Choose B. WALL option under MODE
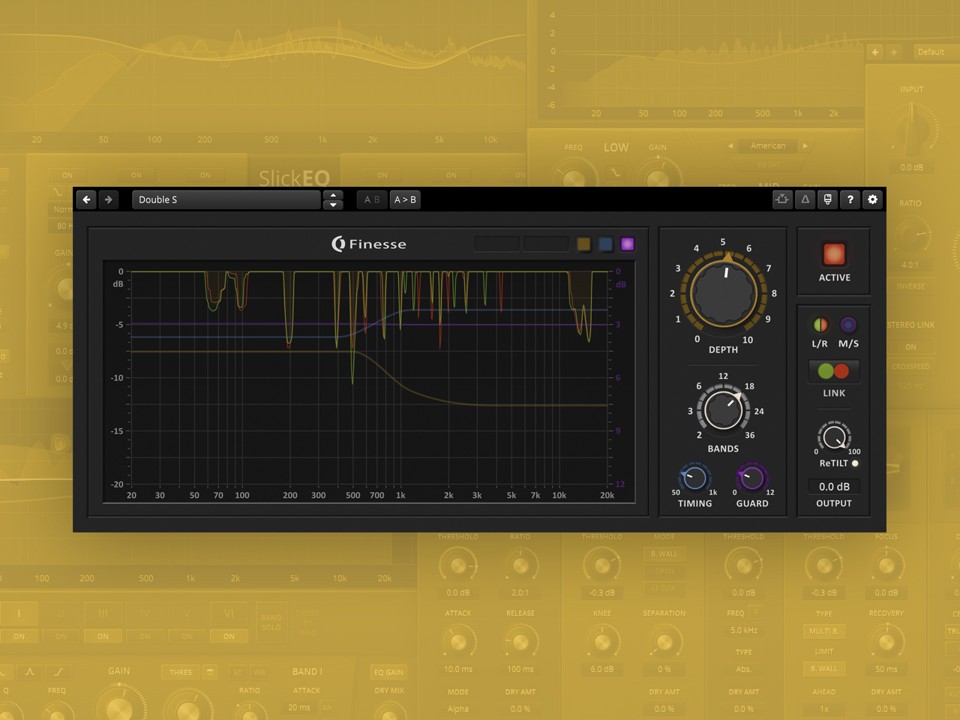Viewport: 960px width, 720px height. [664, 554]
